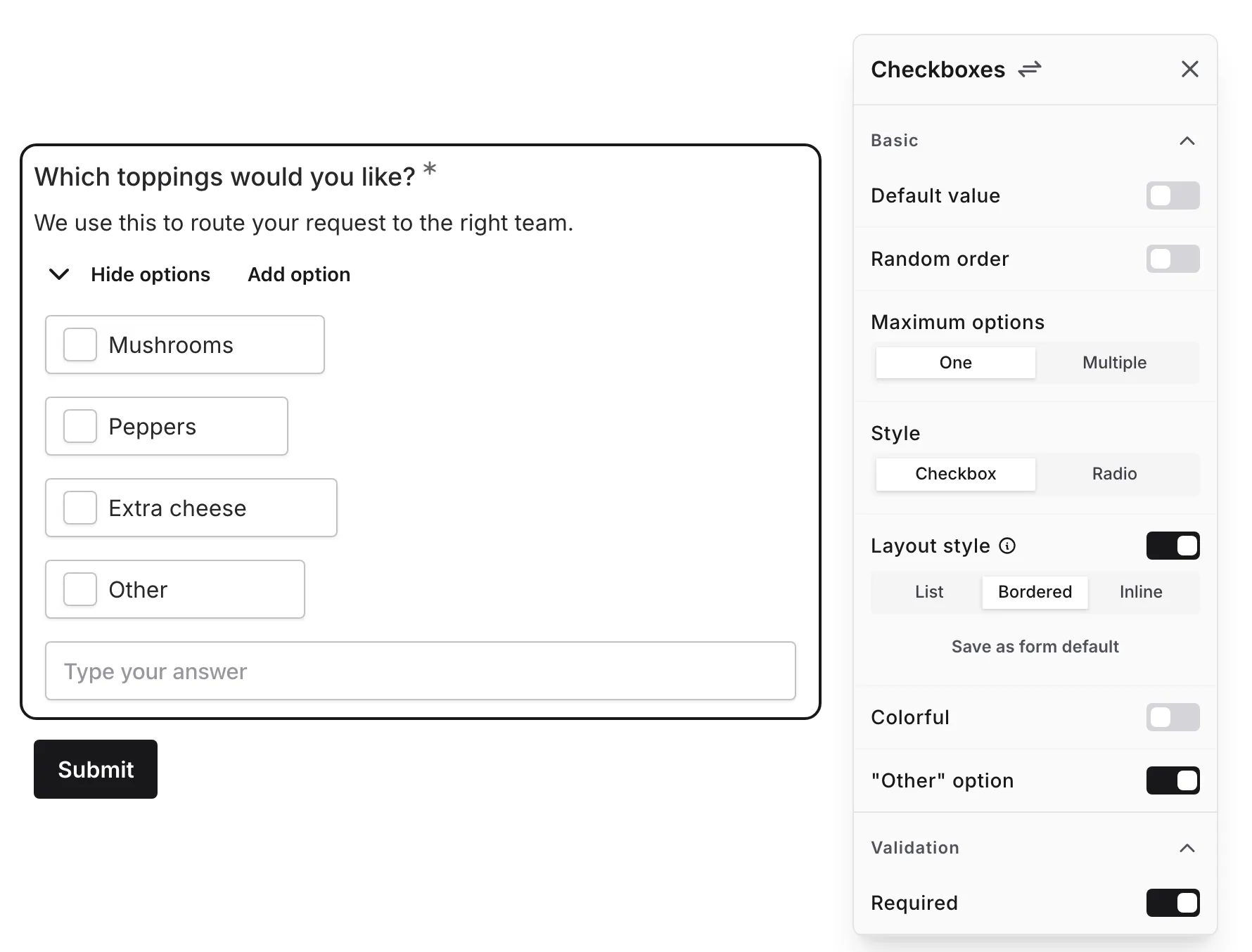Collapse the Validation section chevron
1252x952 pixels.
(1187, 848)
